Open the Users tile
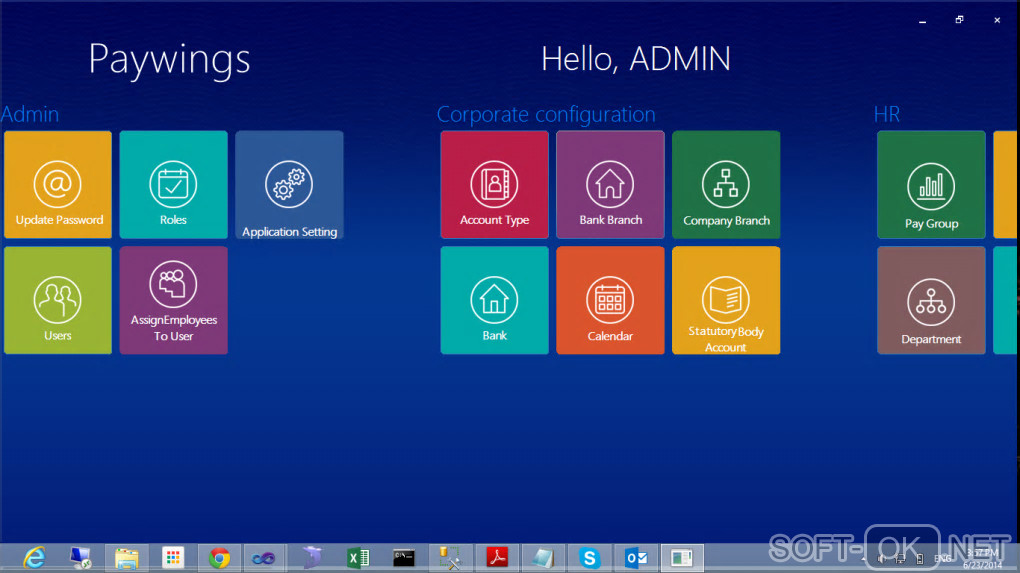The image size is (1020, 573). [58, 300]
